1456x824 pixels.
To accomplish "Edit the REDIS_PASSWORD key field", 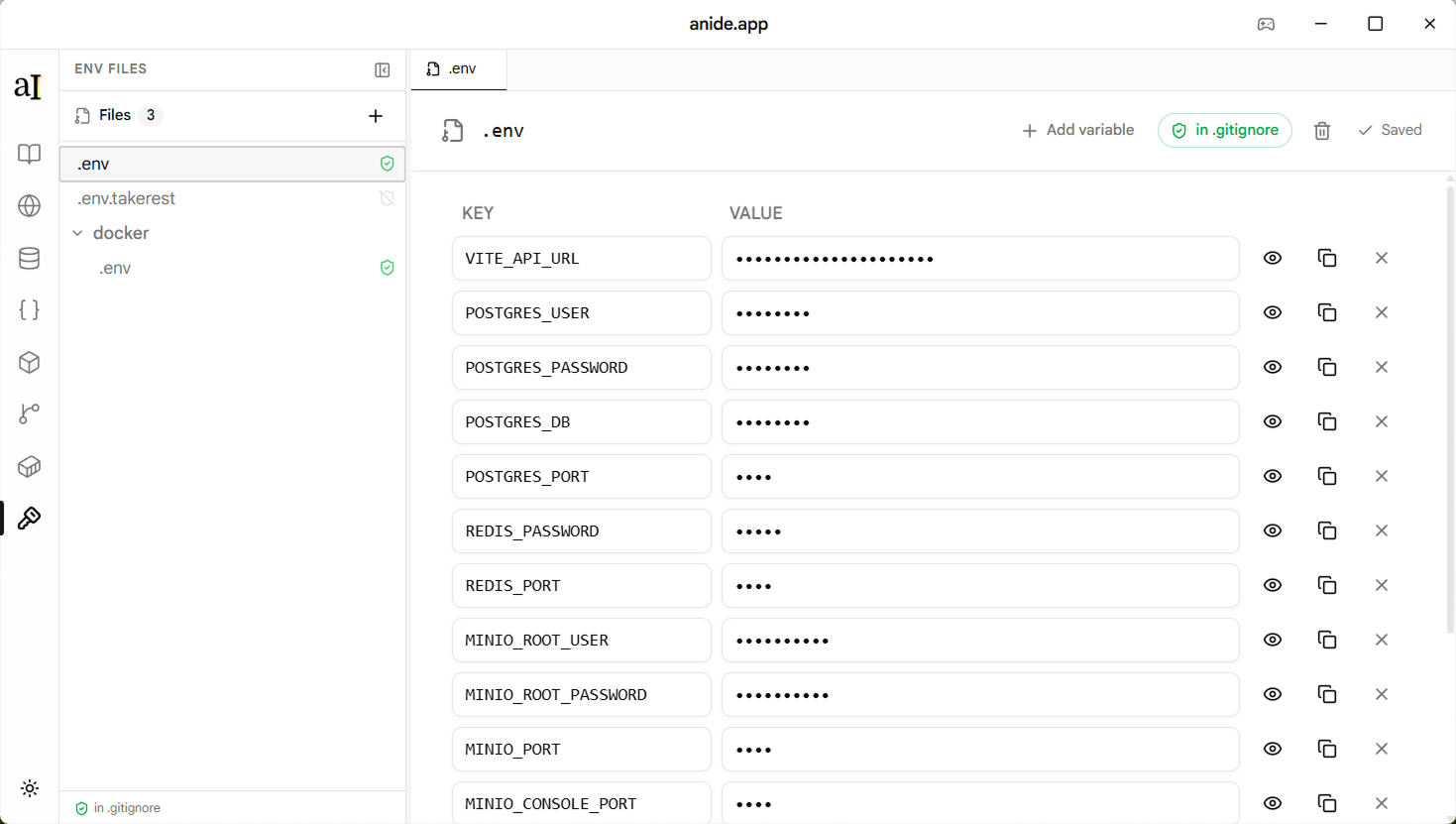I will pyautogui.click(x=582, y=530).
